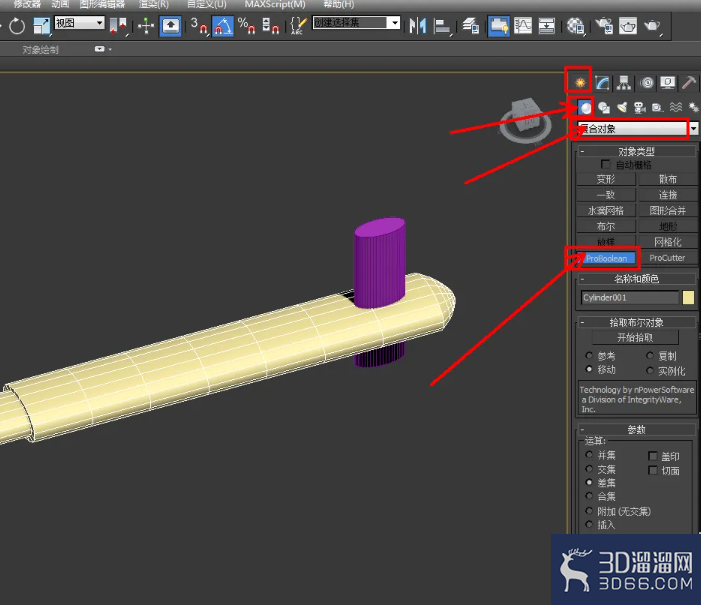Click the Select and Scale tool
701x605 pixels.
click(x=42, y=25)
